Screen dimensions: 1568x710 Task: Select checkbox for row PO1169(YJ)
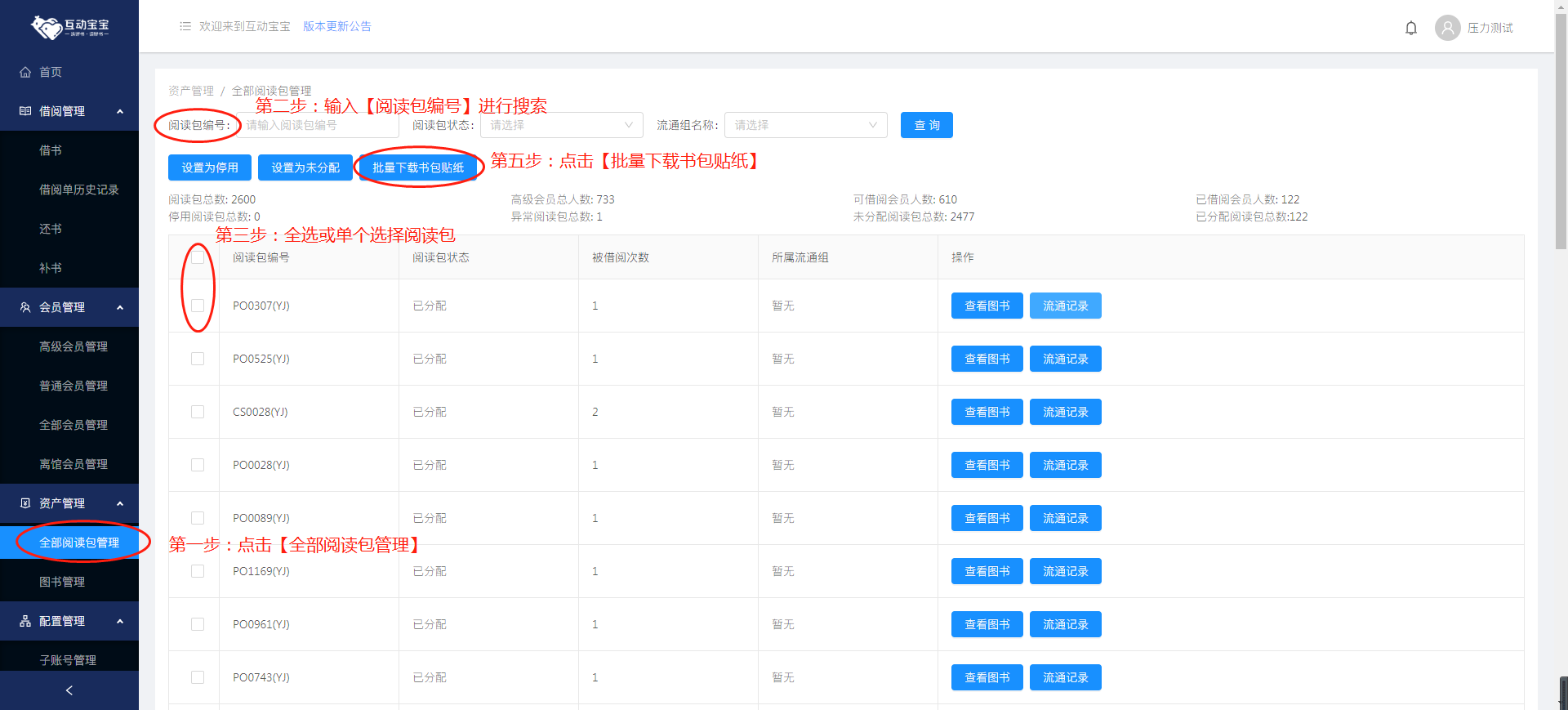coord(198,571)
